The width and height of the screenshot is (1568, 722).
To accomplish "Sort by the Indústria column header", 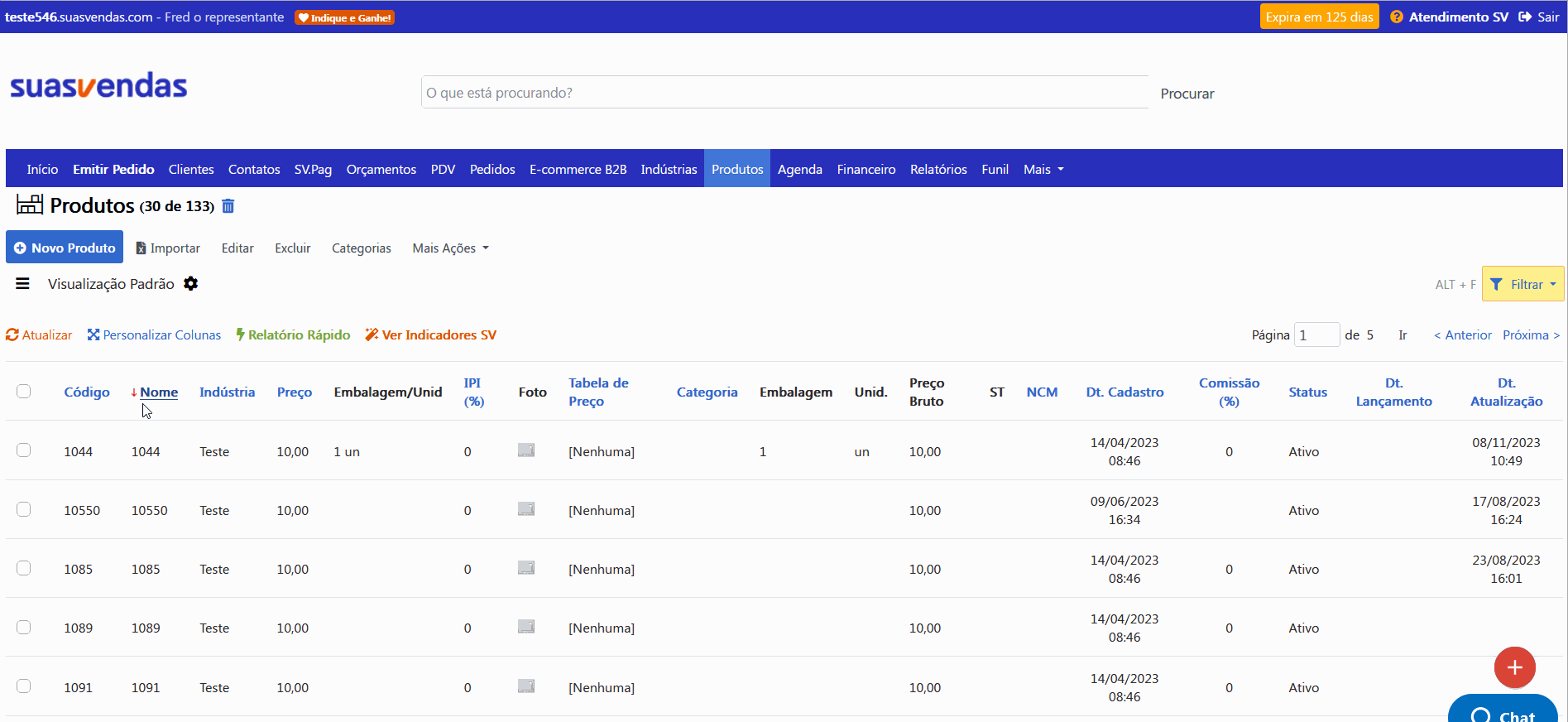I will pos(227,392).
